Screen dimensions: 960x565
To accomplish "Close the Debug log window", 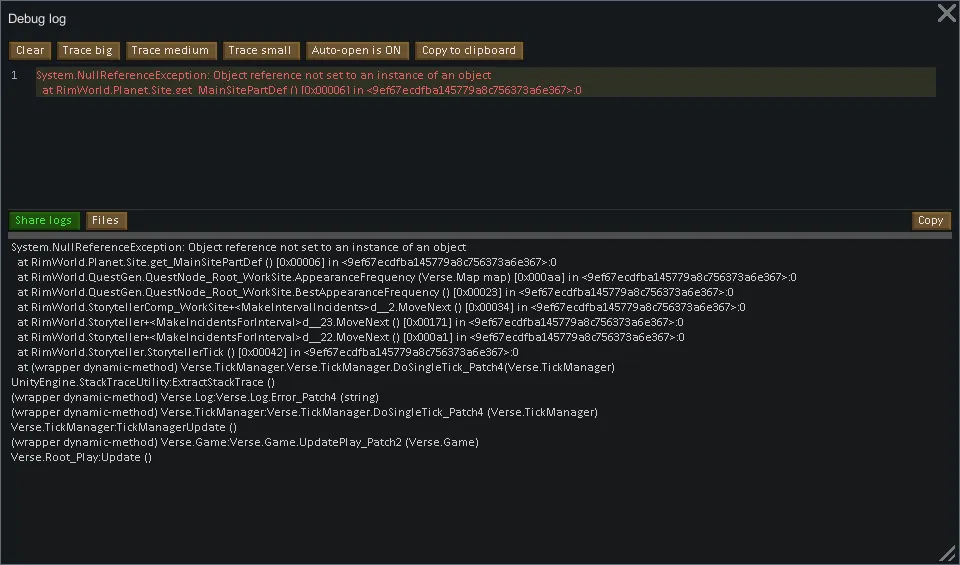I will click(946, 13).
